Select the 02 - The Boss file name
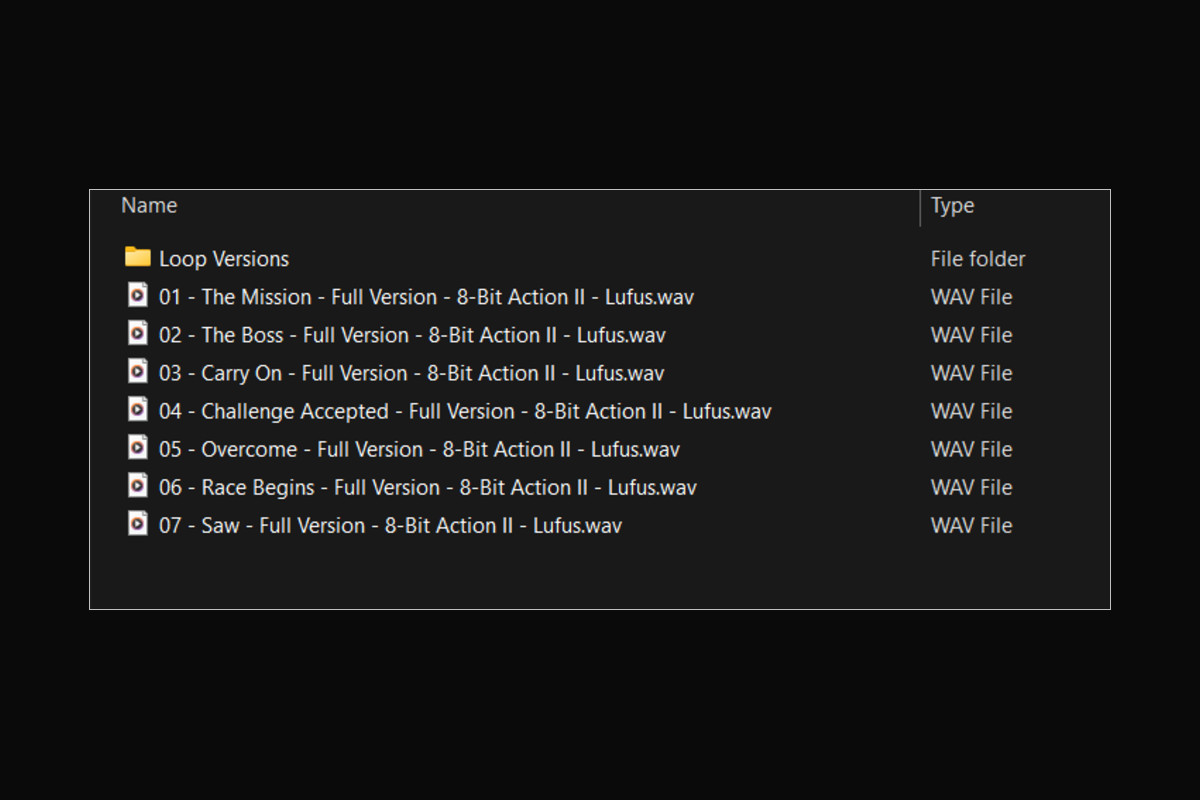1200x800 pixels. (x=412, y=335)
